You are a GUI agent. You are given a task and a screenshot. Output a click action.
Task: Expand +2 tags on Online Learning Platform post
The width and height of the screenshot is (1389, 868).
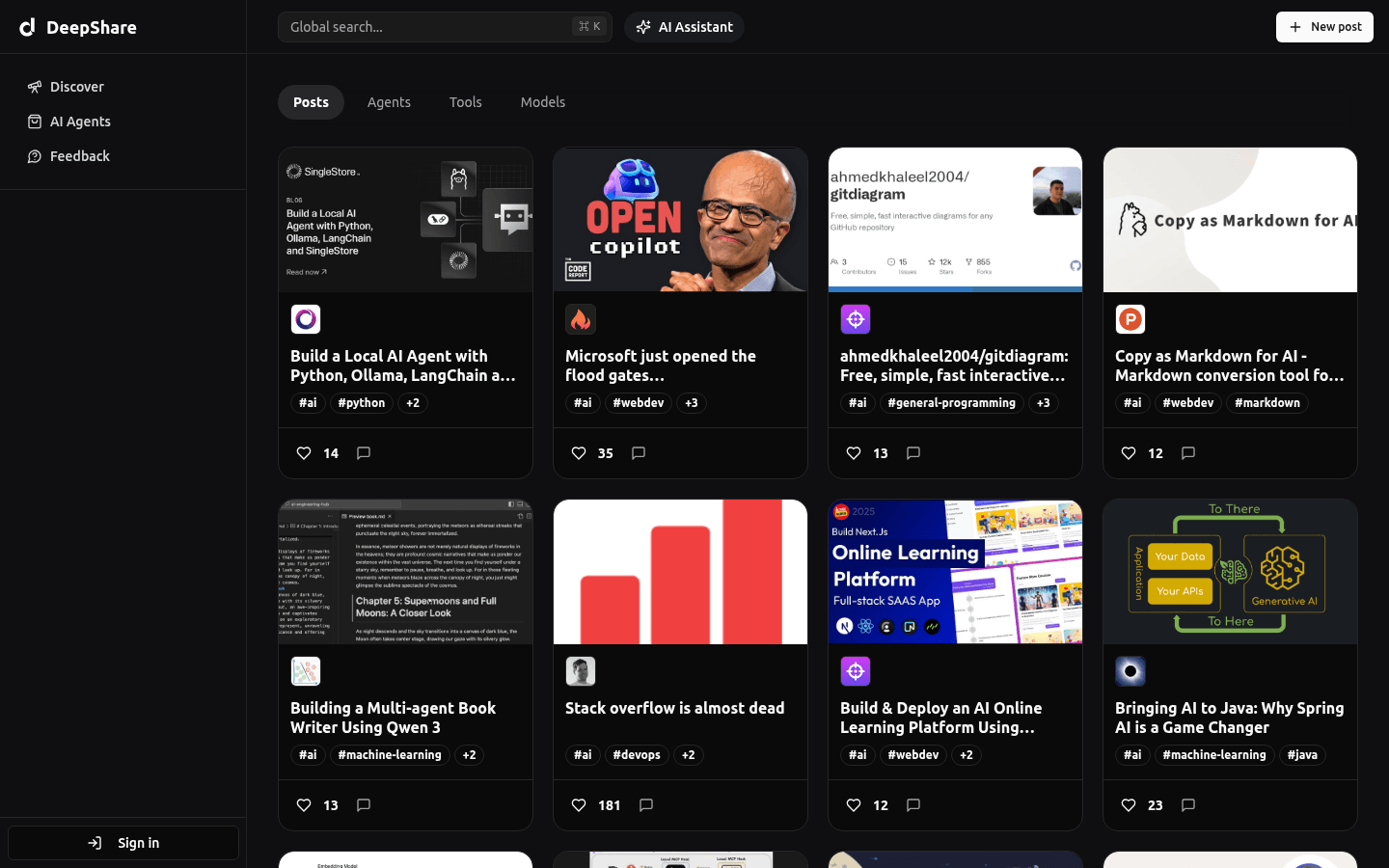[967, 755]
